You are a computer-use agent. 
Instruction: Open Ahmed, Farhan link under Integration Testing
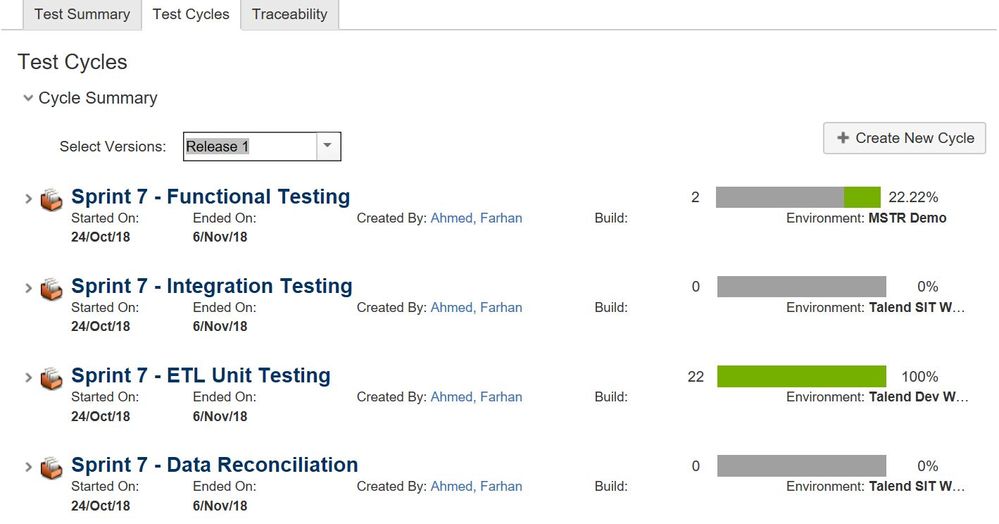477,307
